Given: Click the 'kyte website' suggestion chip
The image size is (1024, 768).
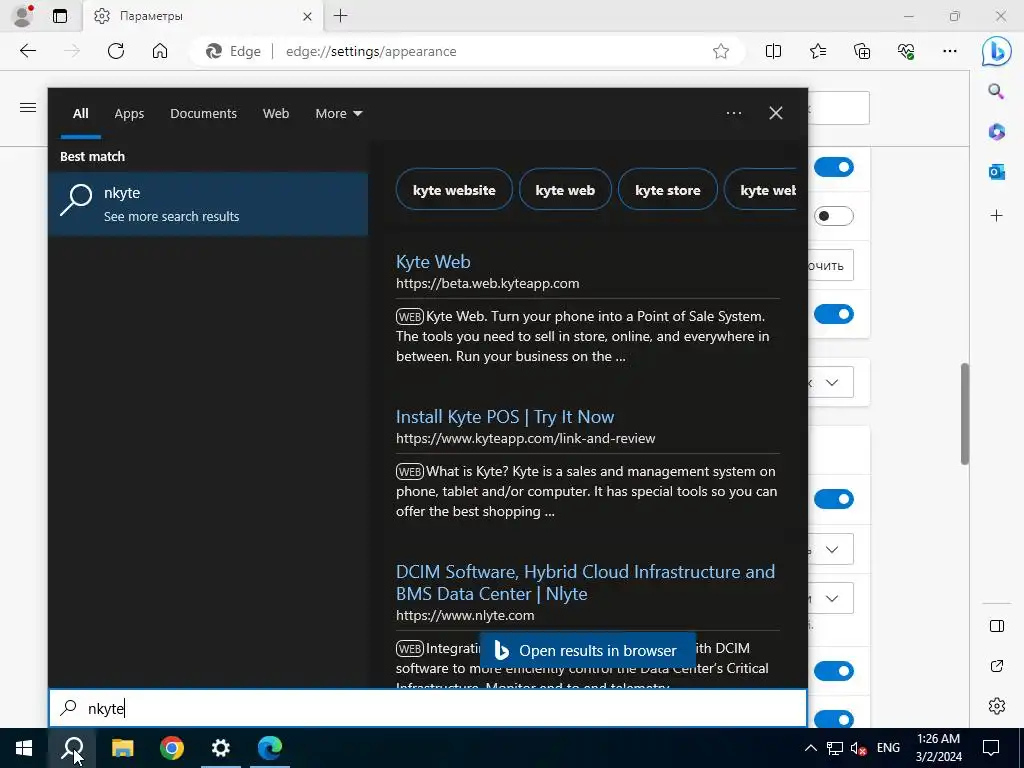Looking at the screenshot, I should pyautogui.click(x=454, y=189).
